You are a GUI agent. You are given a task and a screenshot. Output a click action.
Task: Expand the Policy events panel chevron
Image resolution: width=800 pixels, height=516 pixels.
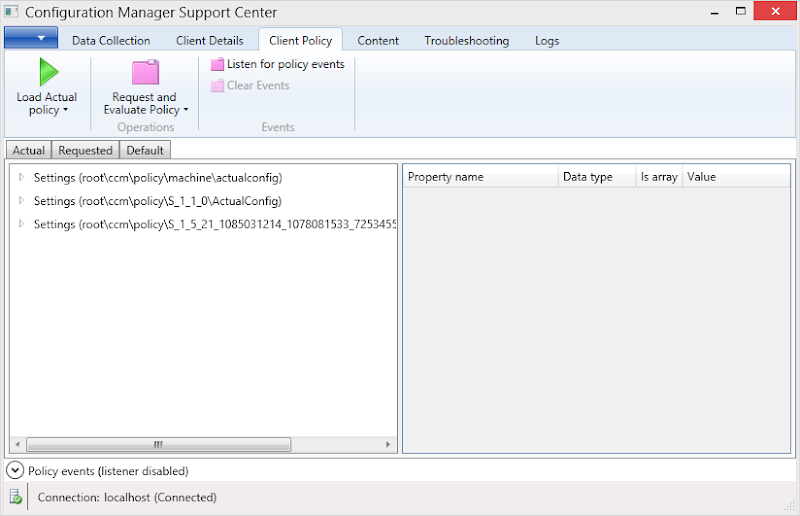point(15,470)
